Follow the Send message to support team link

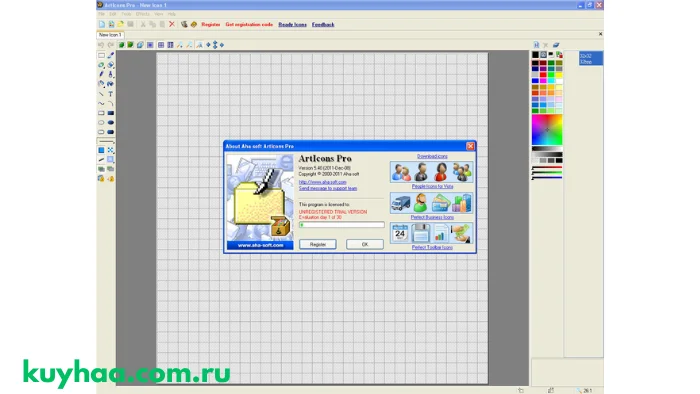click(328, 188)
